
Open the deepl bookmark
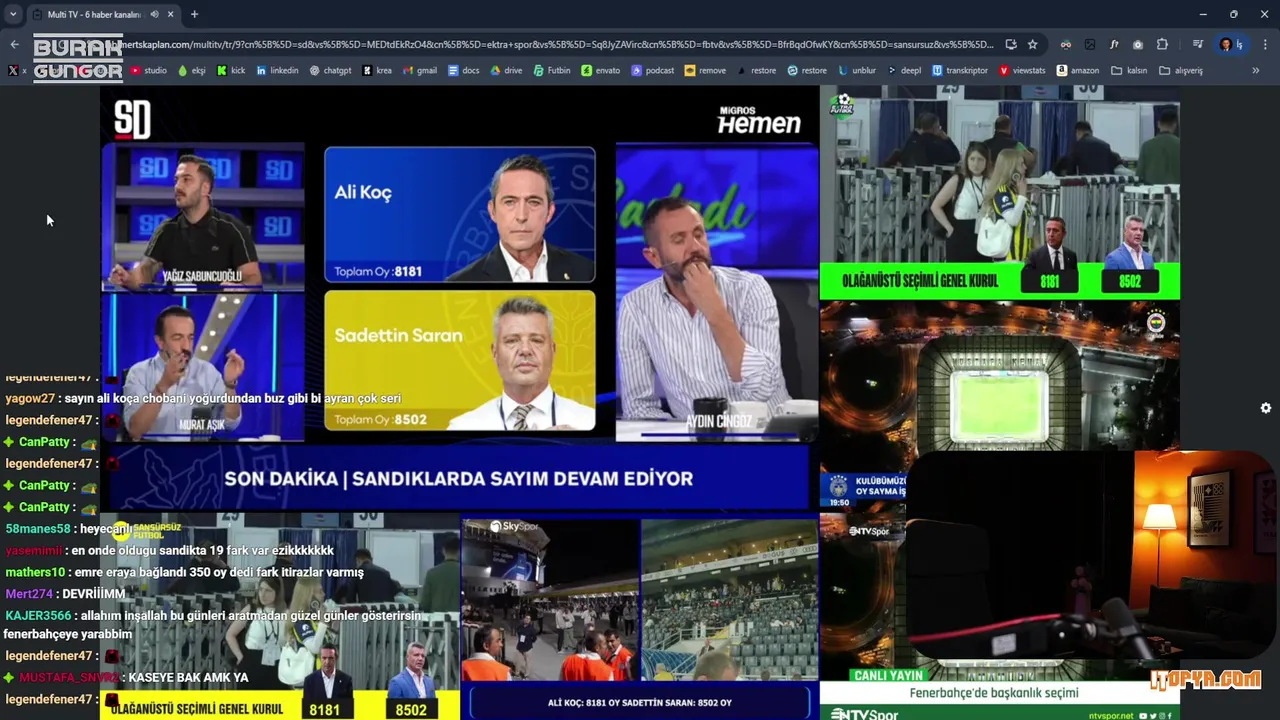[903, 71]
